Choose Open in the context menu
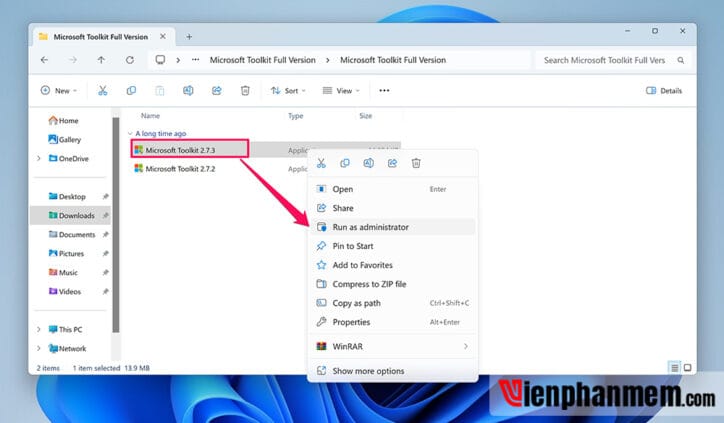724x423 pixels. click(392, 189)
